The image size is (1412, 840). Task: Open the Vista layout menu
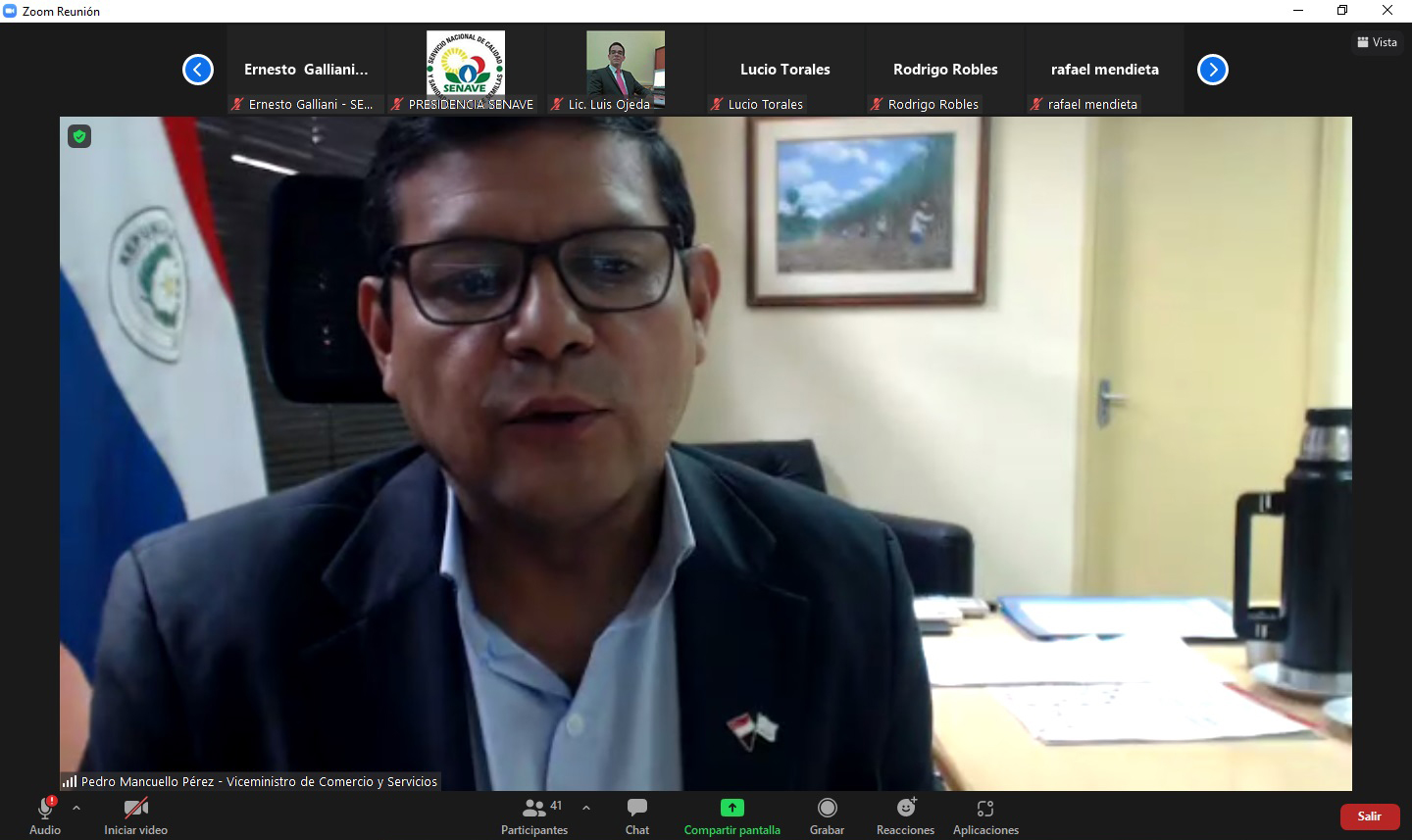[x=1377, y=42]
